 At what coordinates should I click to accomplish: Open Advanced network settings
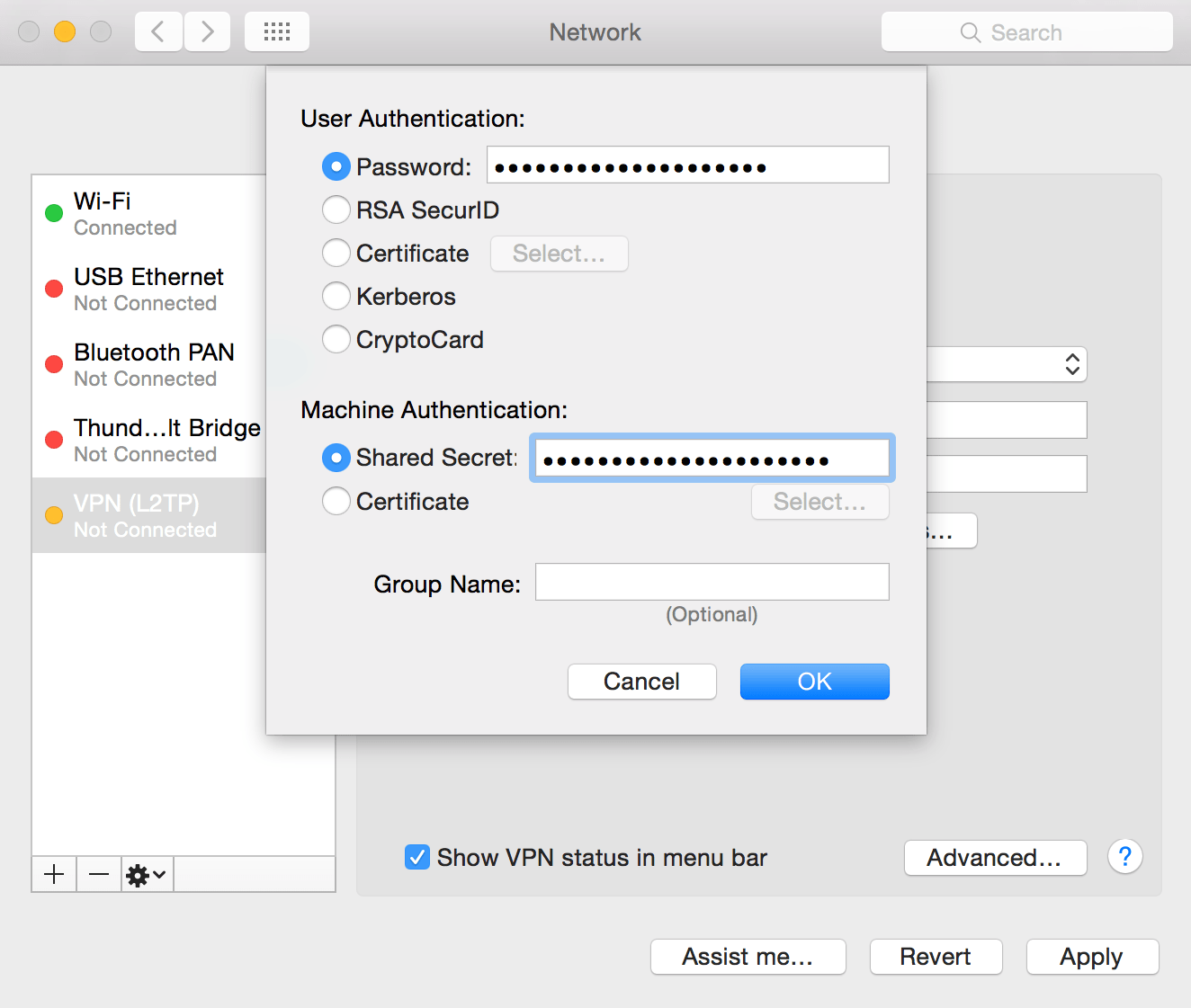coord(994,857)
